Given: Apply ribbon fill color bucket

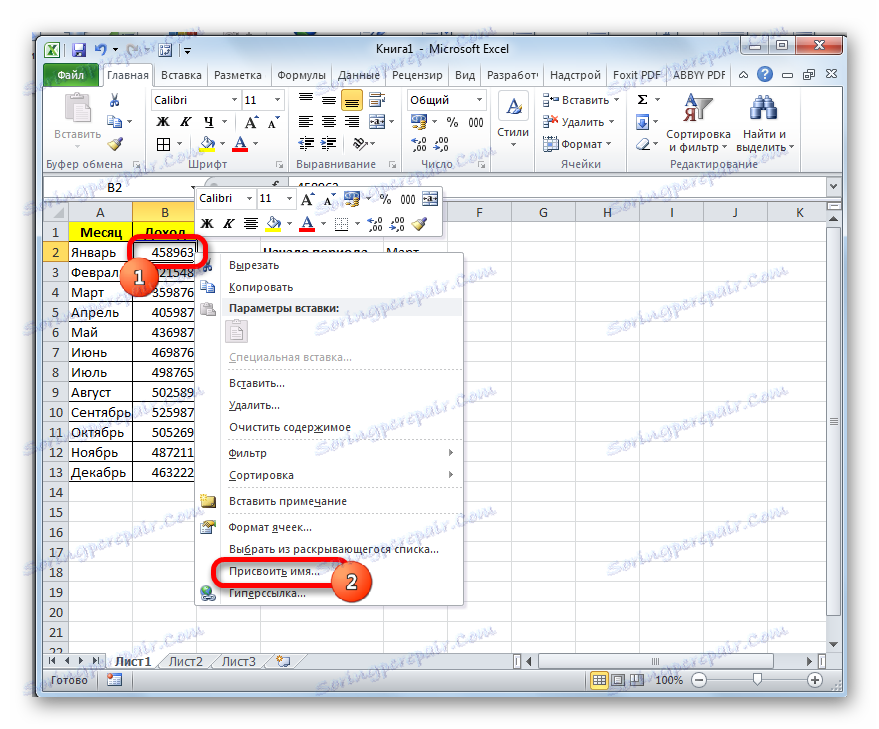Looking at the screenshot, I should click(x=207, y=144).
